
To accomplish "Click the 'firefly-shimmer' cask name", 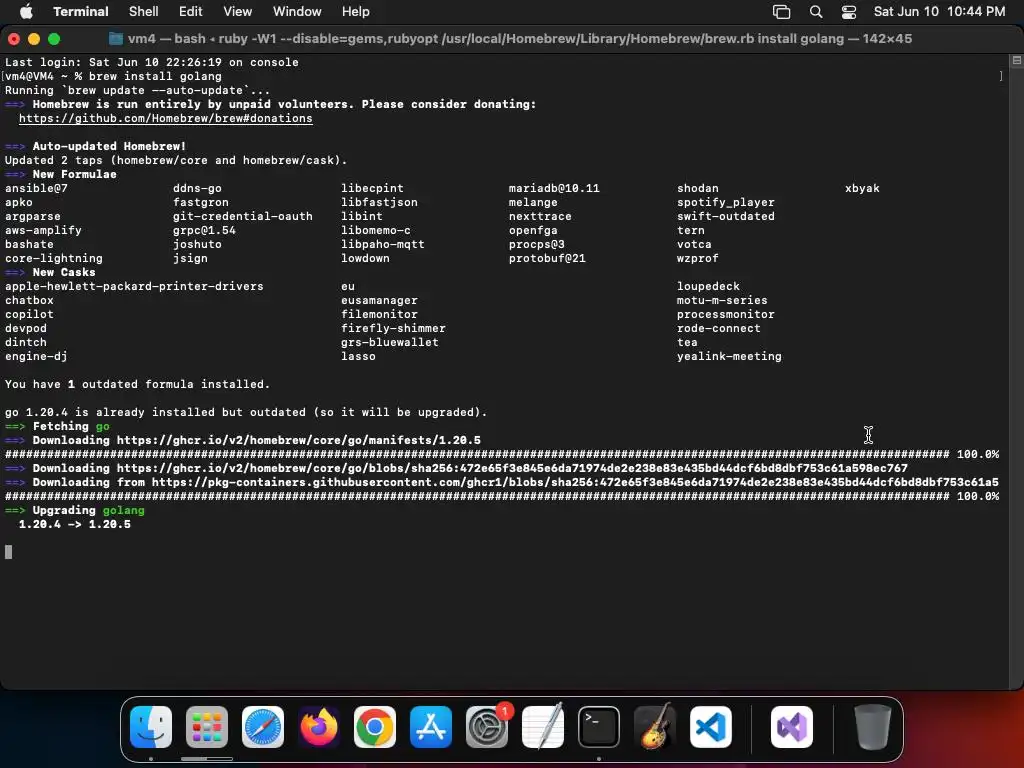I will pos(393,328).
